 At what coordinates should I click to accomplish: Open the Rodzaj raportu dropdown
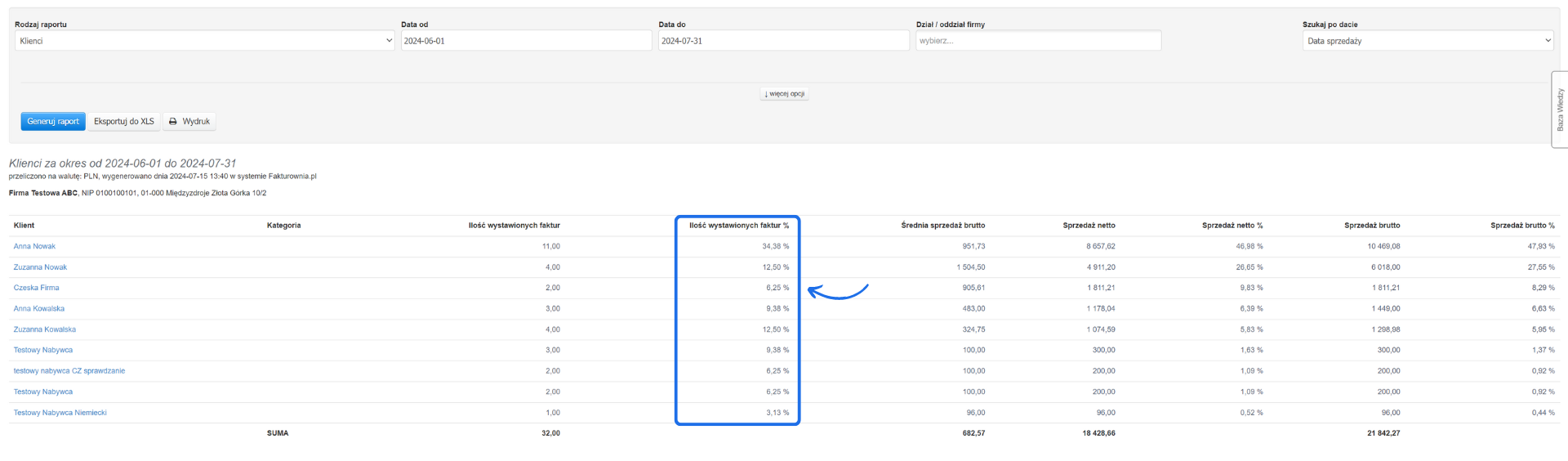pos(204,41)
